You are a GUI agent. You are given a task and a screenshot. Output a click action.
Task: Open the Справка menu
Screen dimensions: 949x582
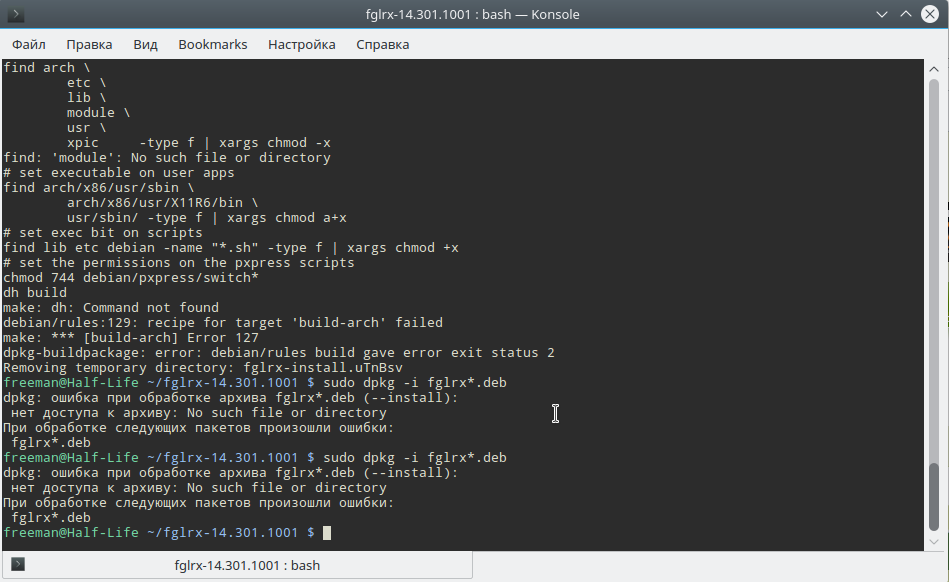click(x=382, y=44)
